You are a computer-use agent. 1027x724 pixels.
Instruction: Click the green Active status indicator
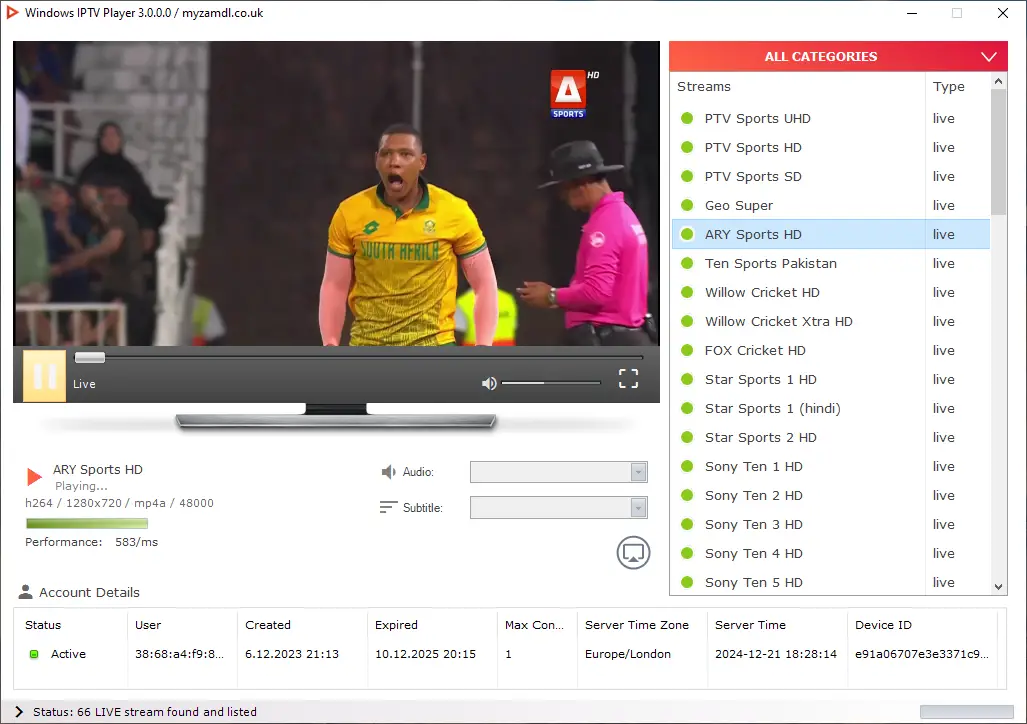[34, 654]
